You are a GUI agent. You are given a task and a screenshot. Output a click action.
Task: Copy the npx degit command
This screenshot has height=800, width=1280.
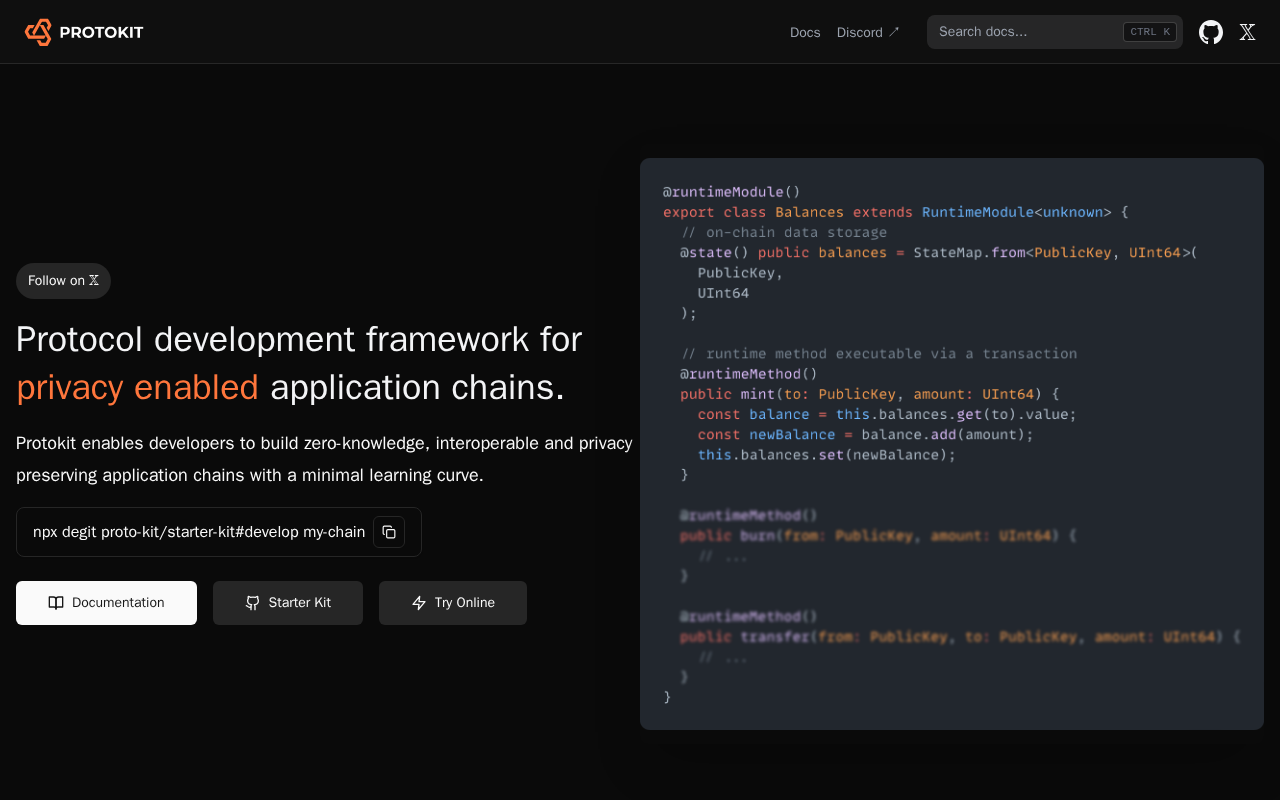tap(389, 532)
